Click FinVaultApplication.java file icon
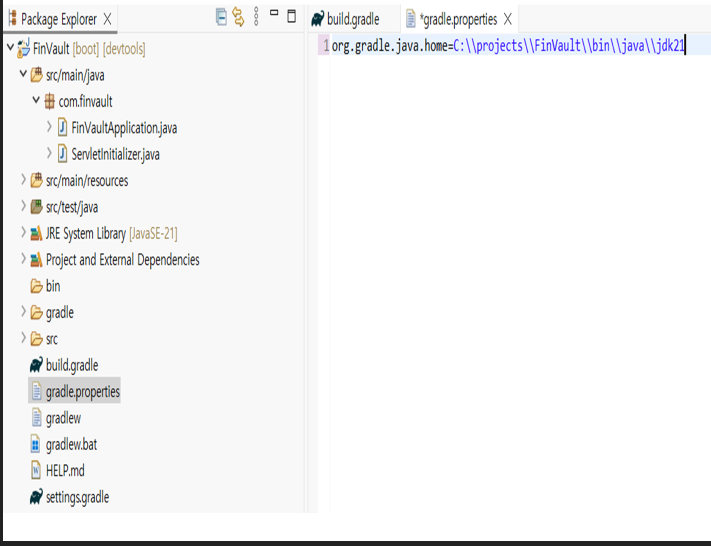The image size is (711, 546). [63, 127]
